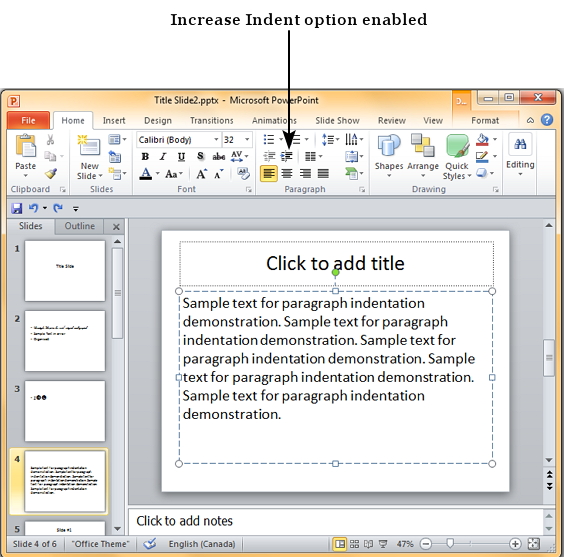Run spell check from the status bar icon

point(150,544)
